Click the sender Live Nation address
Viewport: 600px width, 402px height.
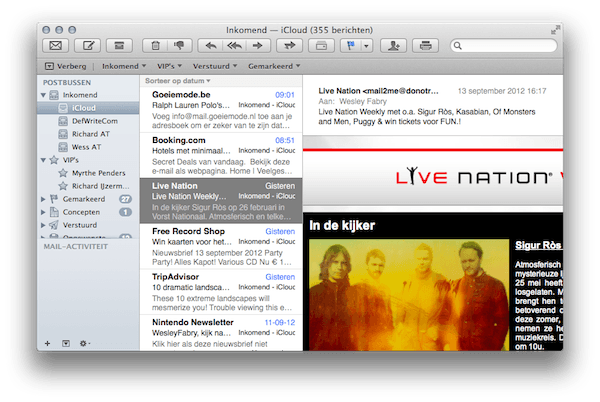click(378, 91)
